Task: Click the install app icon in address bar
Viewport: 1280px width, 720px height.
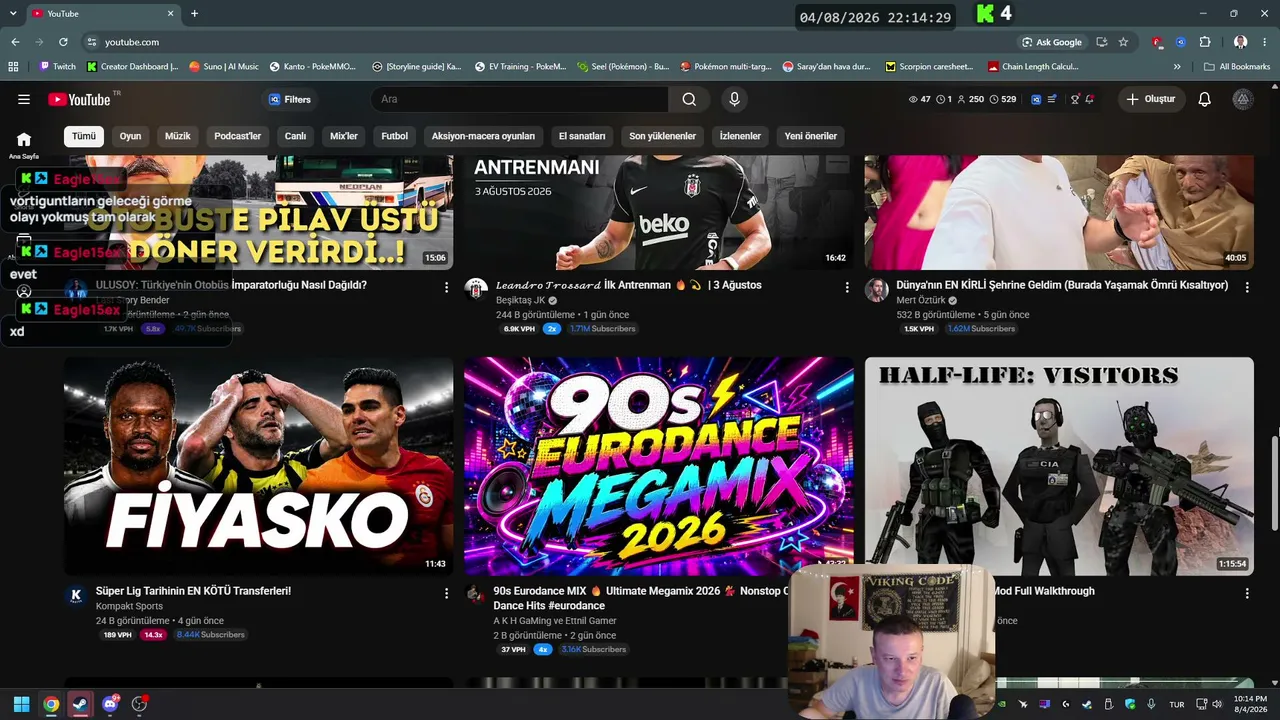Action: pyautogui.click(x=1101, y=42)
